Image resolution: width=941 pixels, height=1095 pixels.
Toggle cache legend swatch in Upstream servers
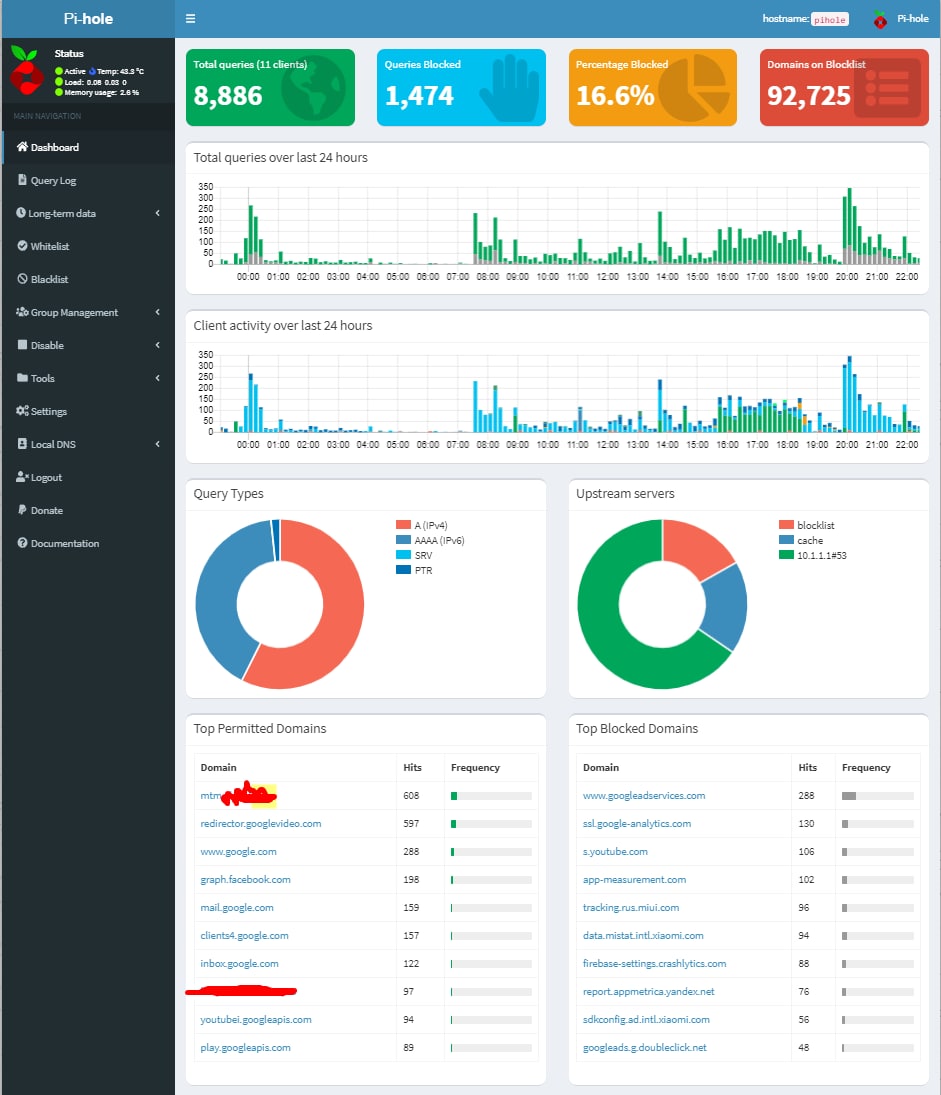(786, 540)
